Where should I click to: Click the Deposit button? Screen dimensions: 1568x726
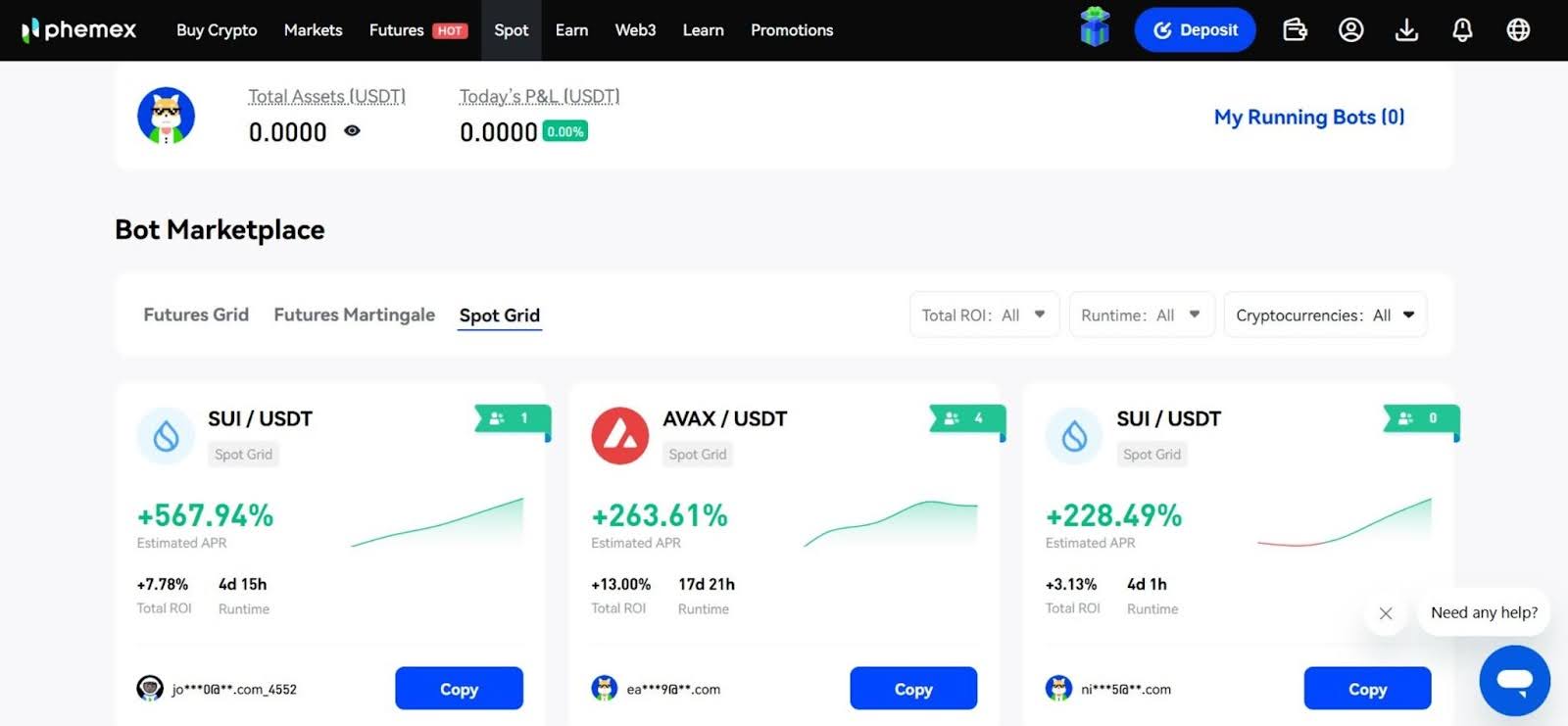(x=1195, y=29)
